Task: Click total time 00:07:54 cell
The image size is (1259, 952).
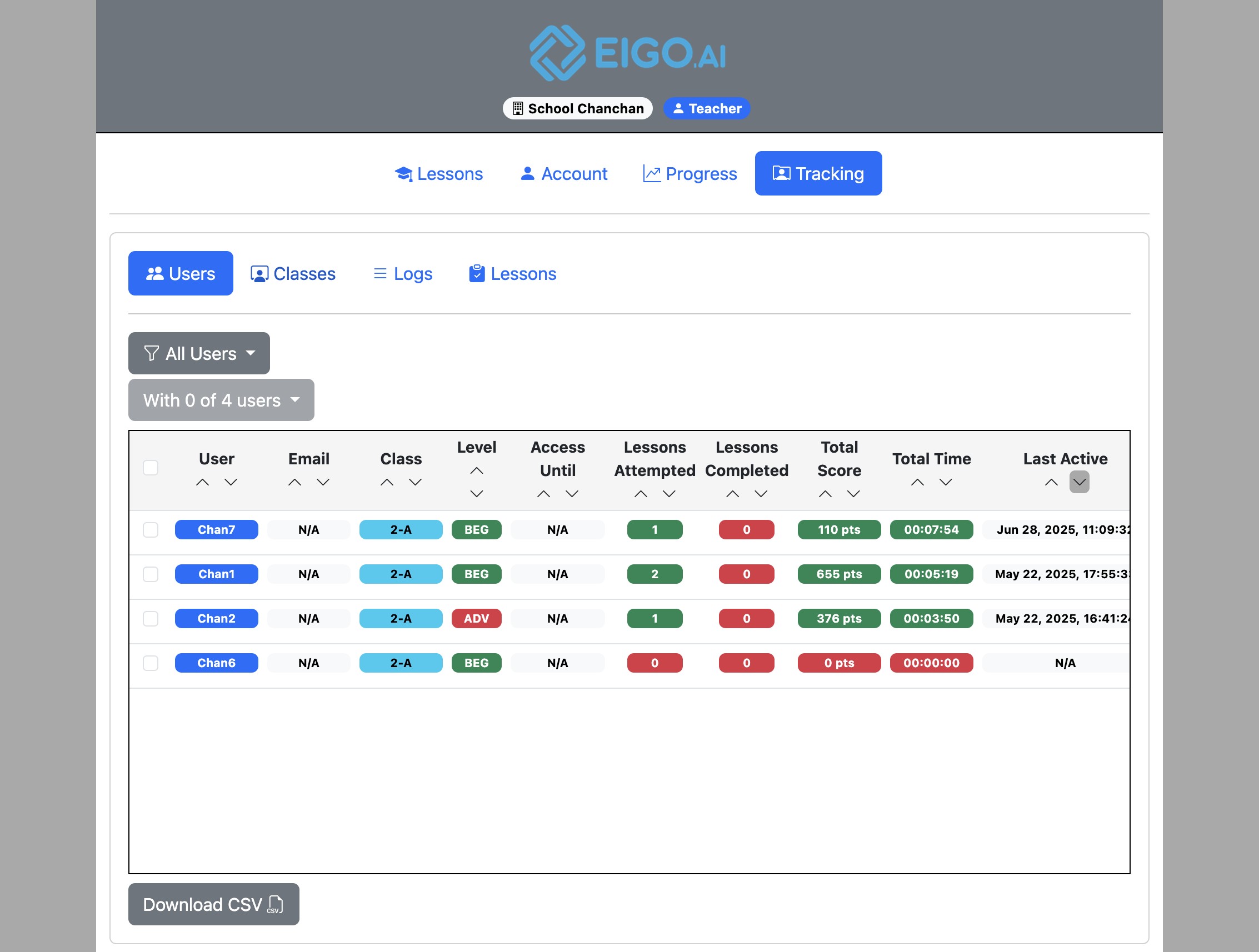Action: [x=932, y=530]
